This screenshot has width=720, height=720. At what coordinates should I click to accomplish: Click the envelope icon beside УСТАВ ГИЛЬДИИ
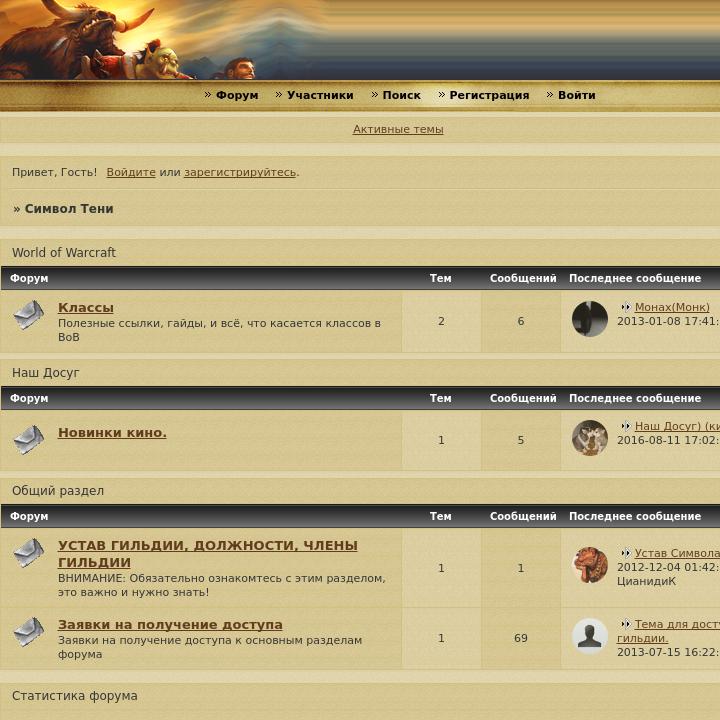pos(28,553)
